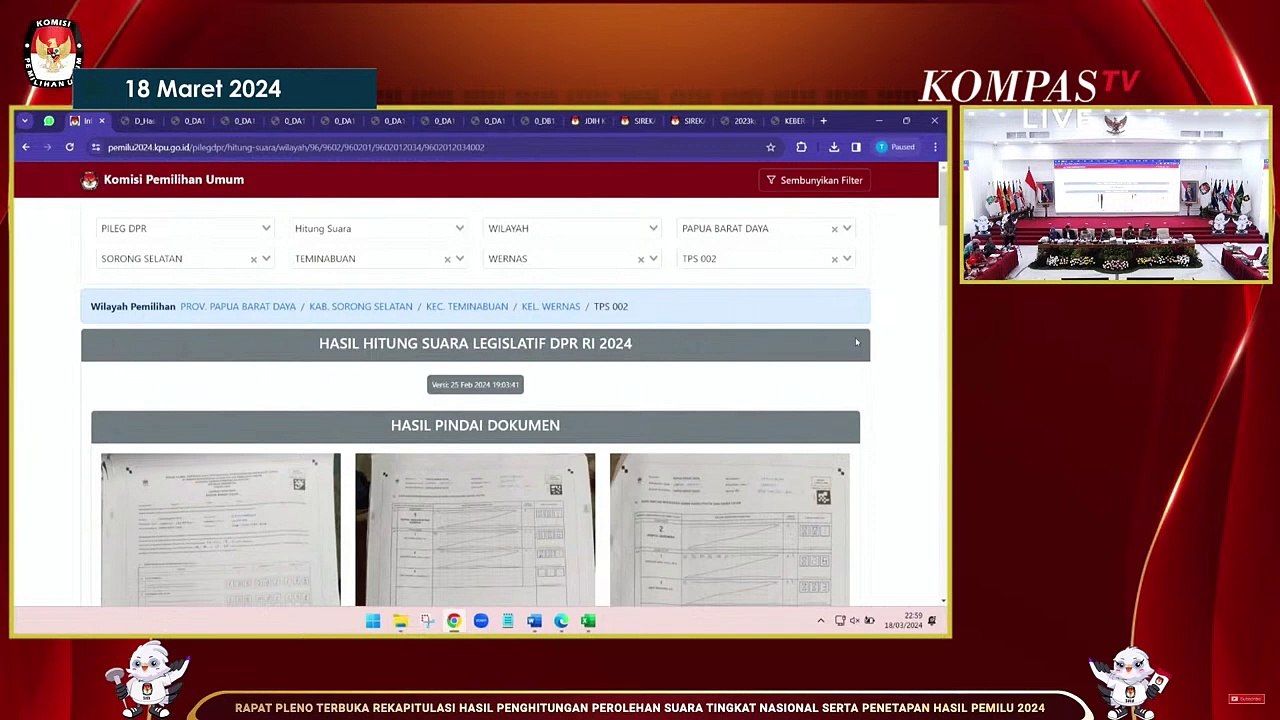Open the WhatsApp pinned tab

tap(48, 121)
